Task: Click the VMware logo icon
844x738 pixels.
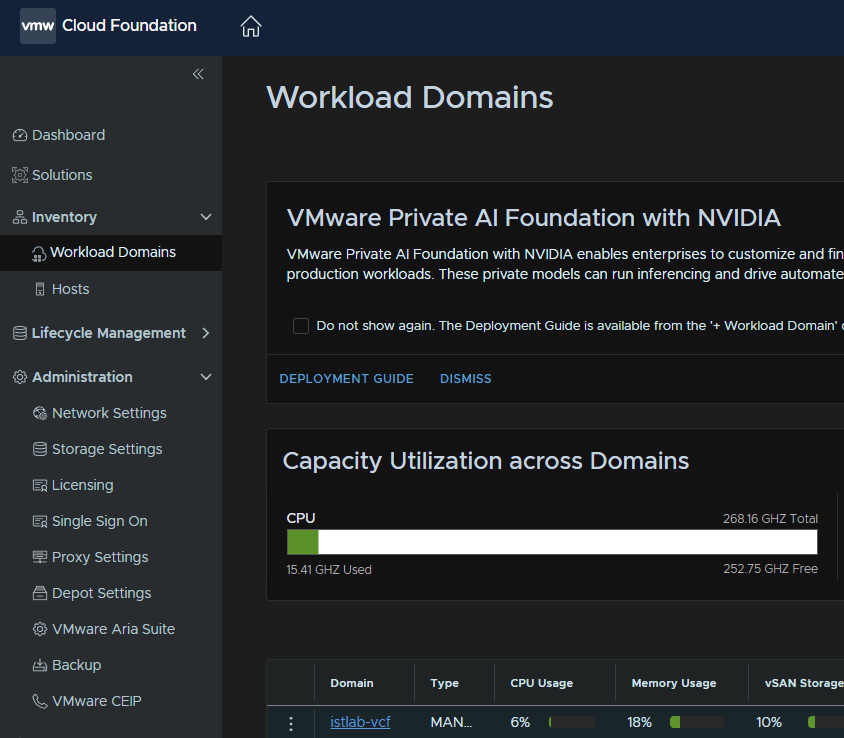Action: [38, 26]
